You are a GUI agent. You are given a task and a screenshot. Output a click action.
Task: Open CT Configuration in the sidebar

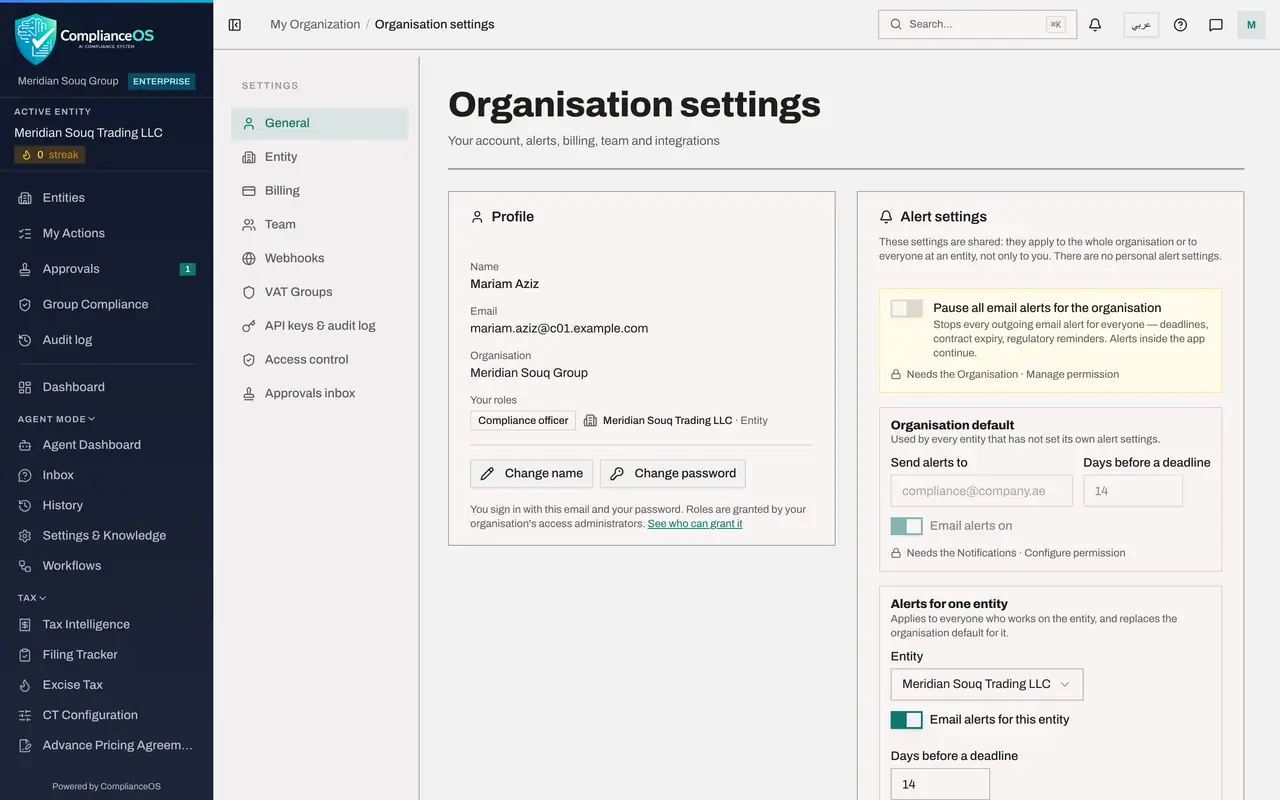(x=106, y=715)
